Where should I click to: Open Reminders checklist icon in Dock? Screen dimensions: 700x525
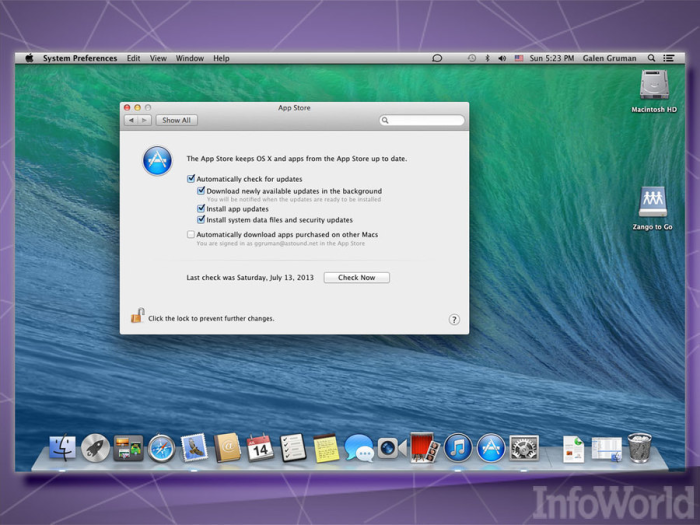click(x=293, y=448)
